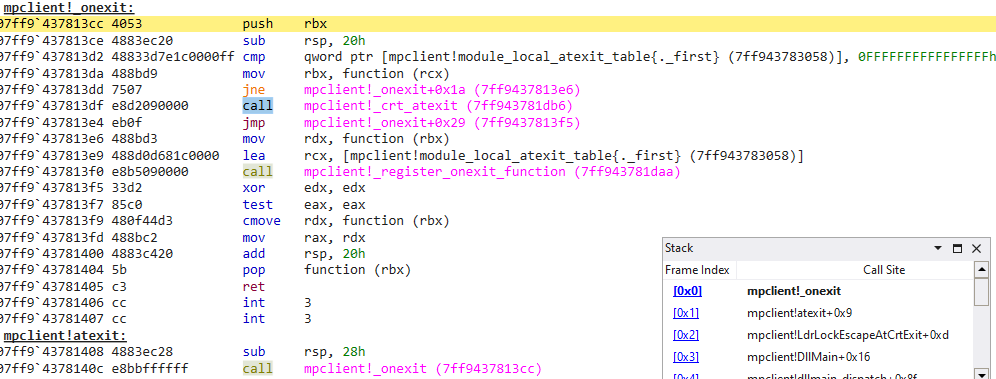Click the Stack panel scrollbar up arrow
Image resolution: width=996 pixels, height=379 pixels.
click(981, 270)
